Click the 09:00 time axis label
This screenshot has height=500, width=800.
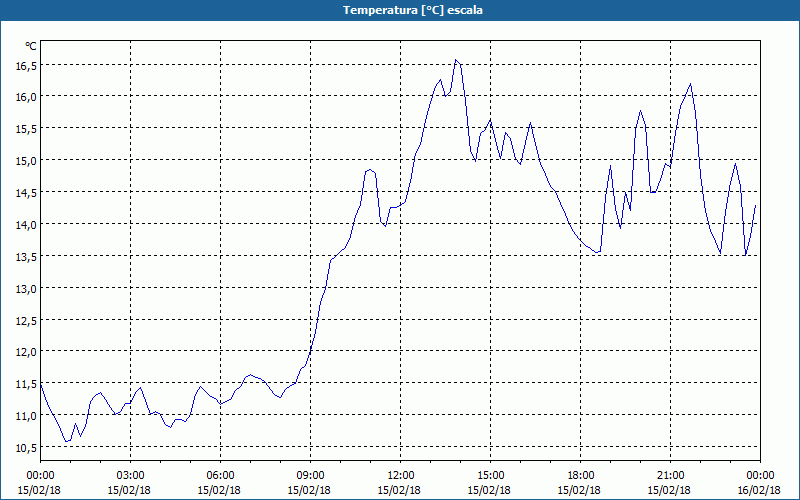(310, 475)
